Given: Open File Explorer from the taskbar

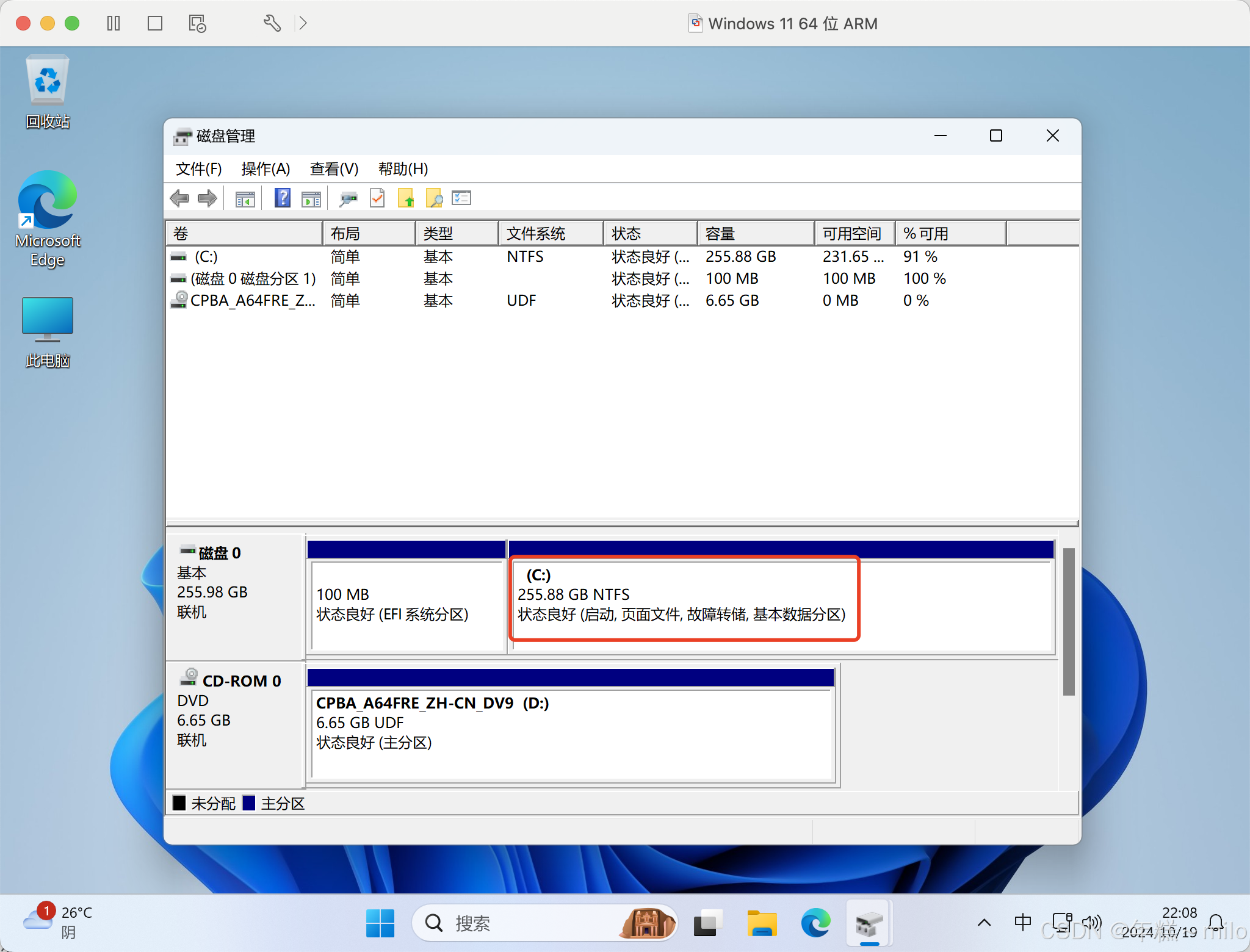Looking at the screenshot, I should pyautogui.click(x=762, y=923).
